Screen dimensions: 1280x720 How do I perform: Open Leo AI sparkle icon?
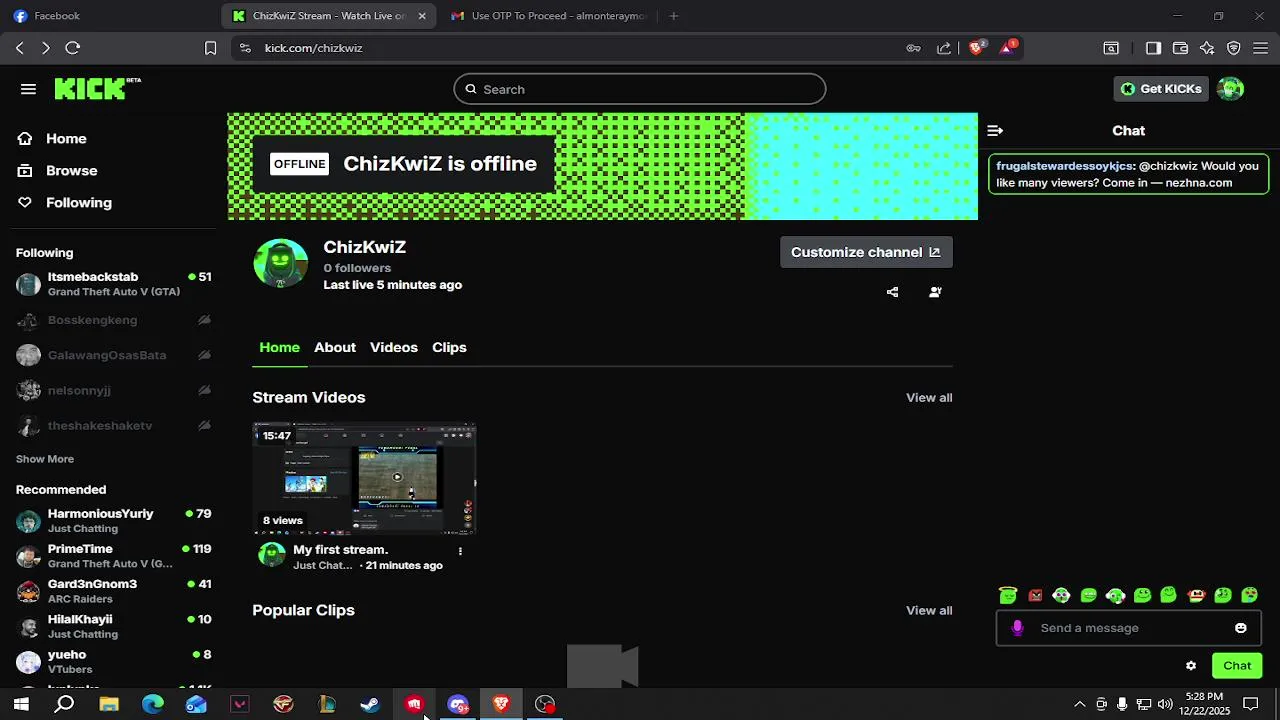pos(1207,48)
